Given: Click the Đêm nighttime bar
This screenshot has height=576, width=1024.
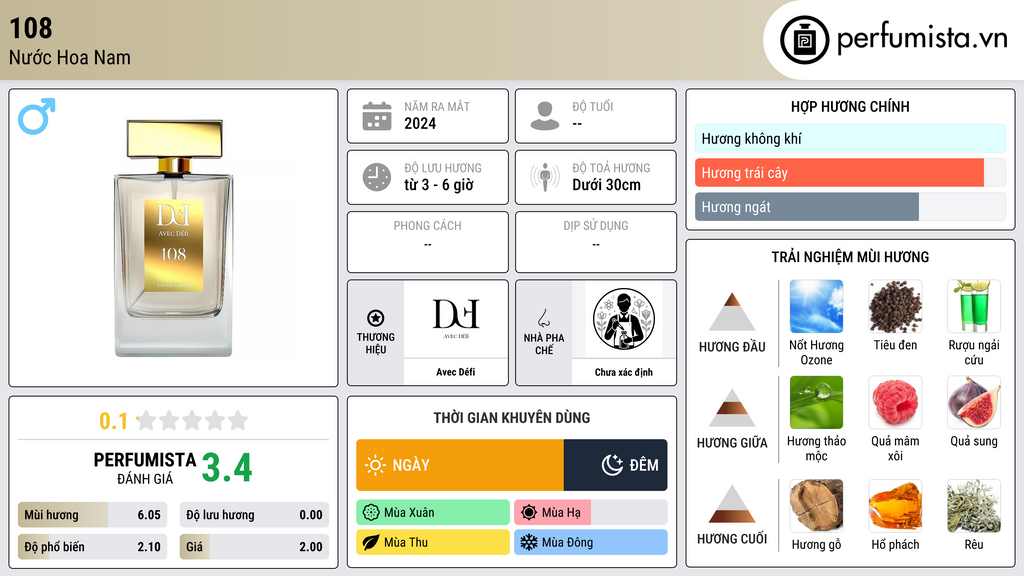Looking at the screenshot, I should 616,465.
